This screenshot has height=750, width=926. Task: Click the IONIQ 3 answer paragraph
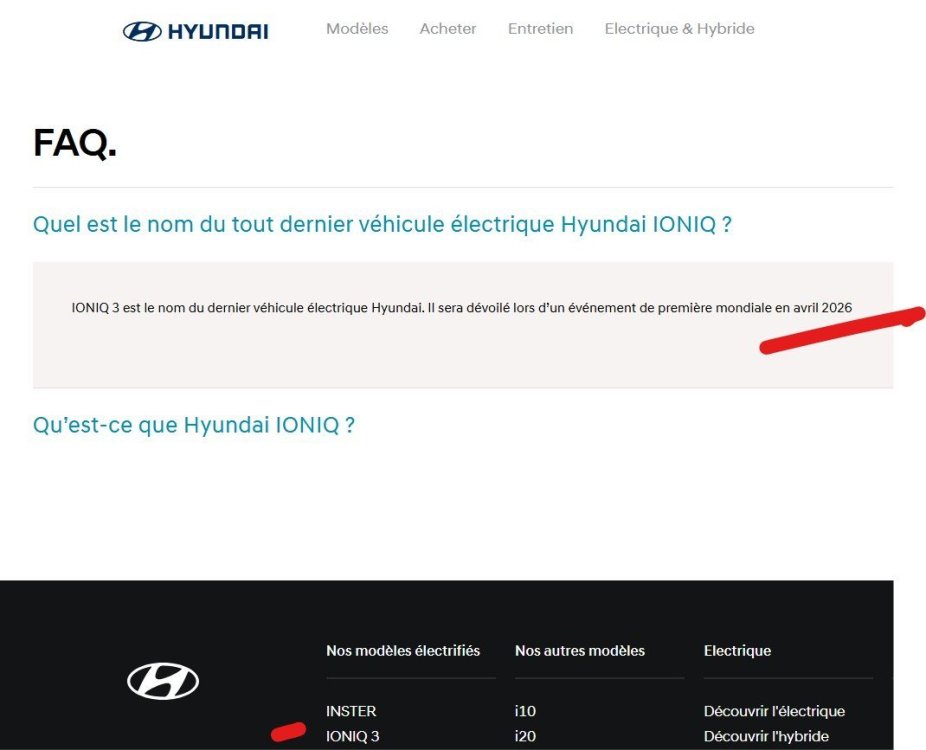click(461, 308)
